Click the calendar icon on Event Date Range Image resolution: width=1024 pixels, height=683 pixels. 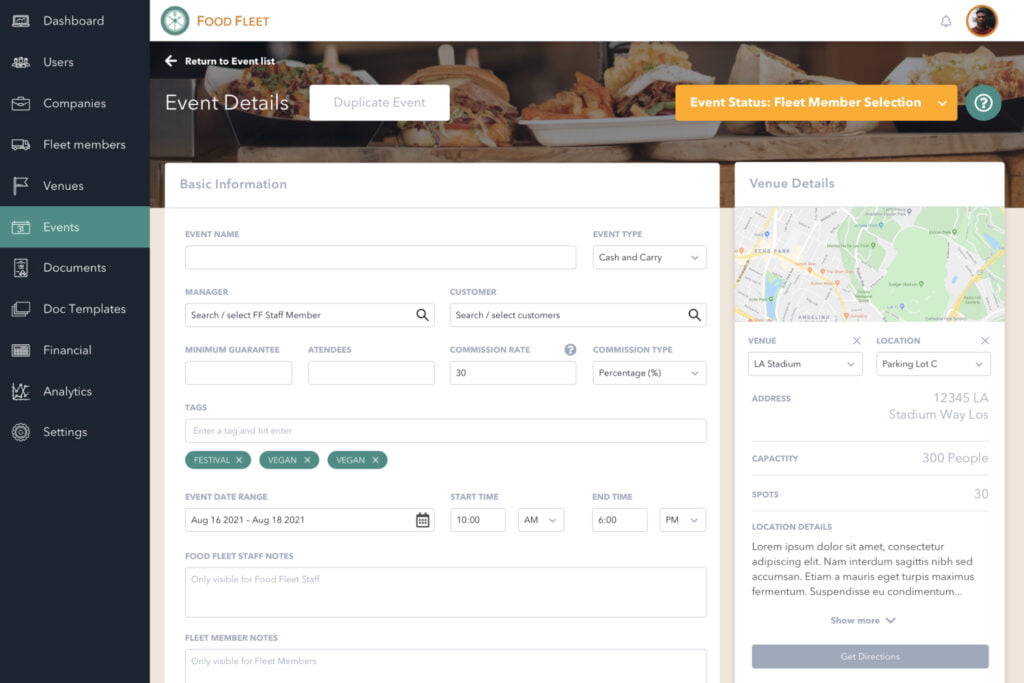coord(422,519)
